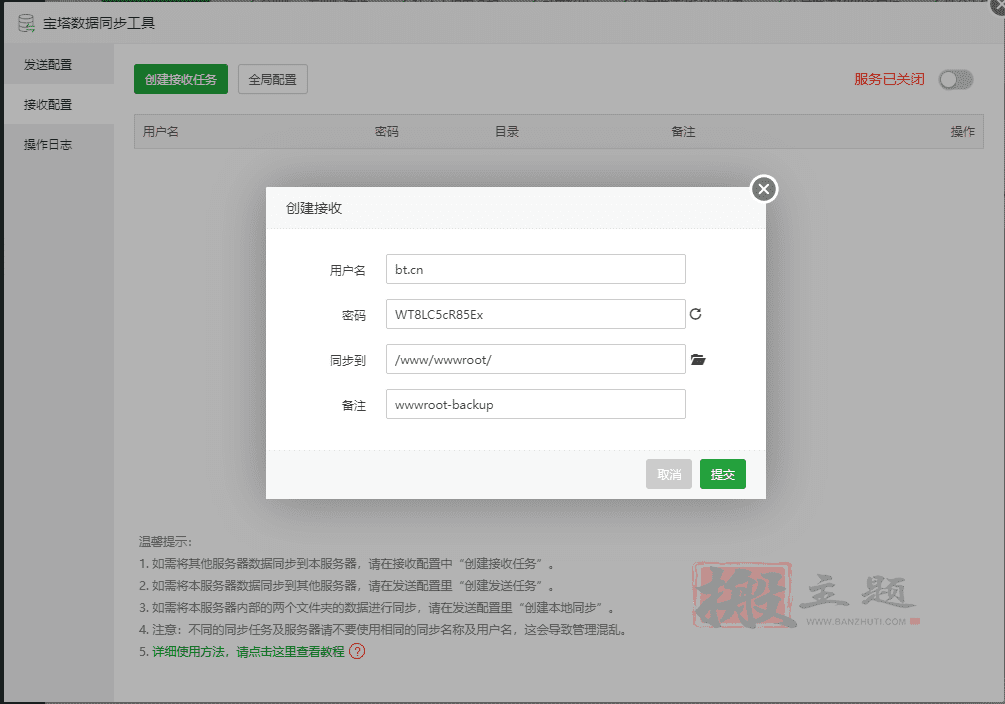Open the 全局配置 button
This screenshot has height=704, width=1005.
click(x=272, y=79)
